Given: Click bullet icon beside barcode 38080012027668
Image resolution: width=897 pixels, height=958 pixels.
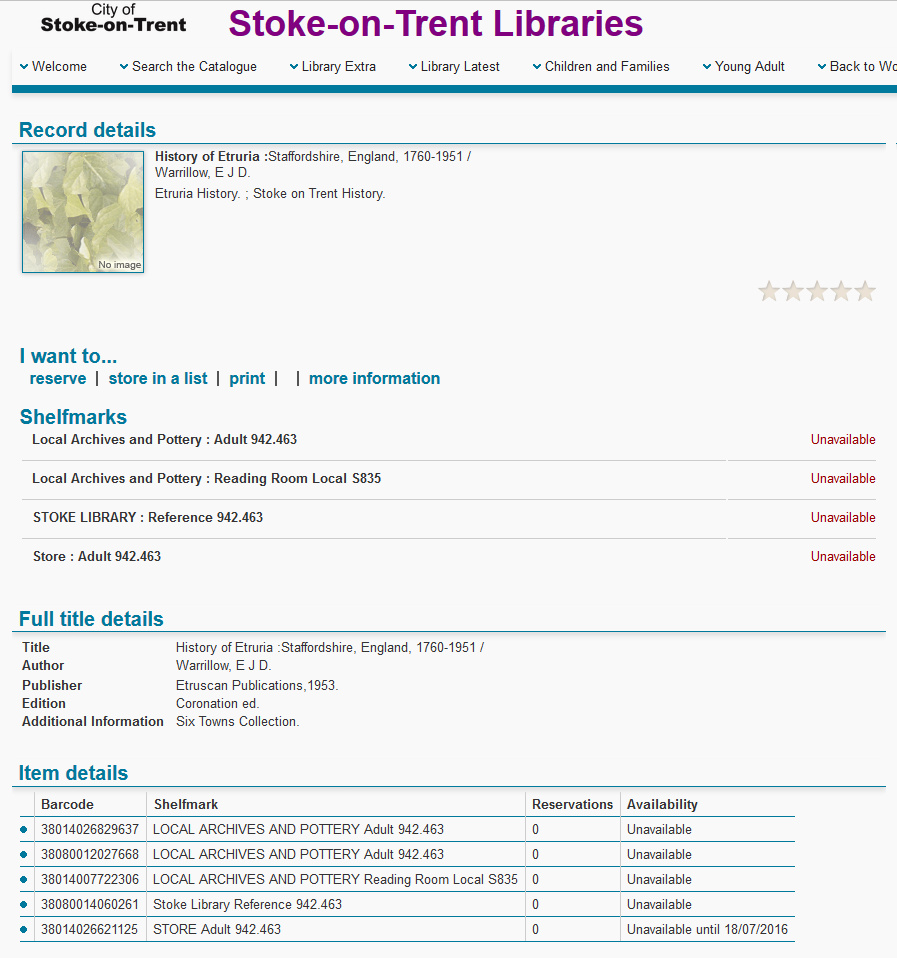Looking at the screenshot, I should [24, 854].
